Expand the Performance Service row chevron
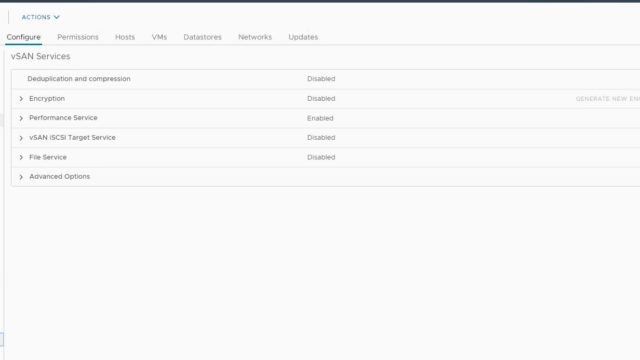 pos(21,118)
